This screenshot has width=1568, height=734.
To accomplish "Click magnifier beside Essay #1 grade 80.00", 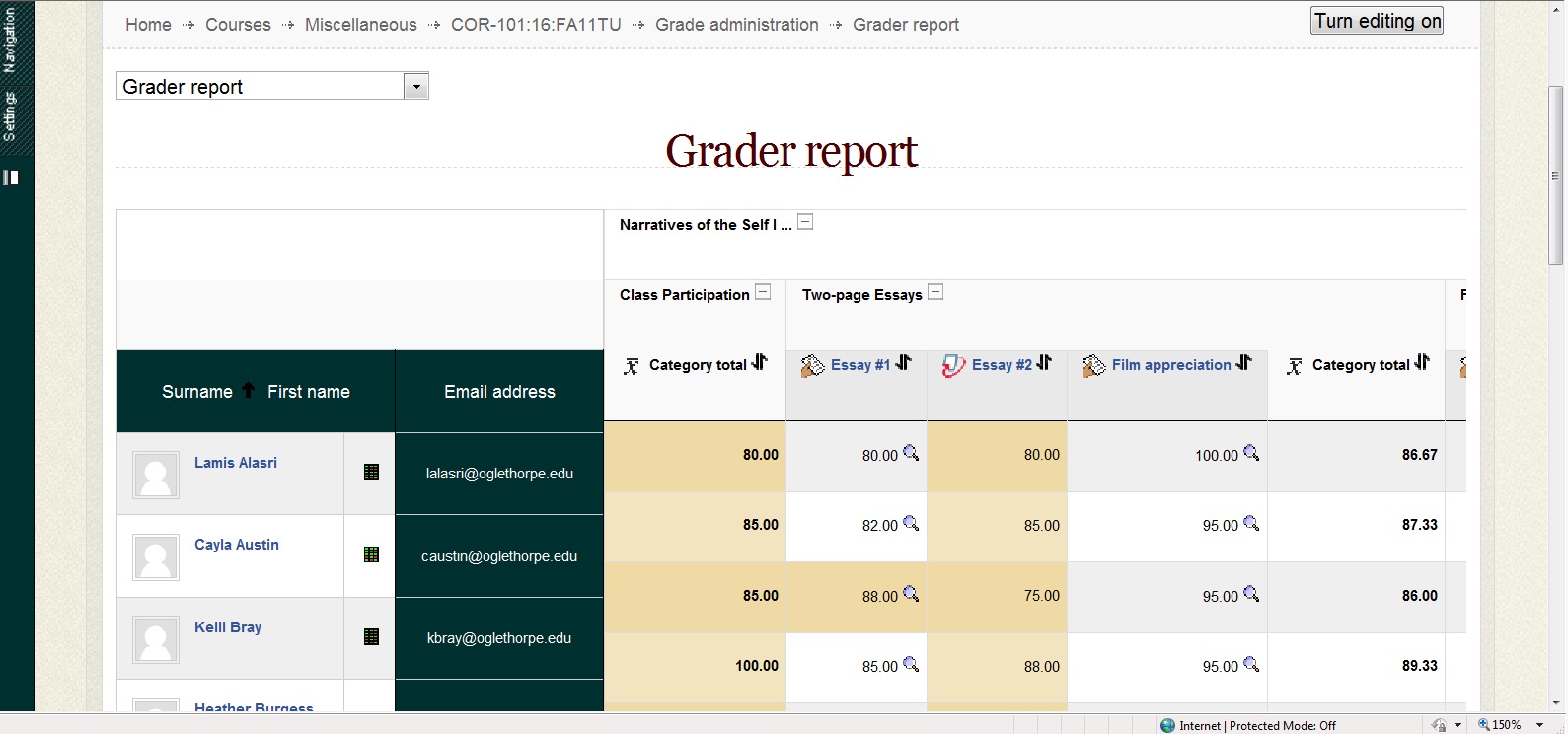I will pyautogui.click(x=911, y=453).
